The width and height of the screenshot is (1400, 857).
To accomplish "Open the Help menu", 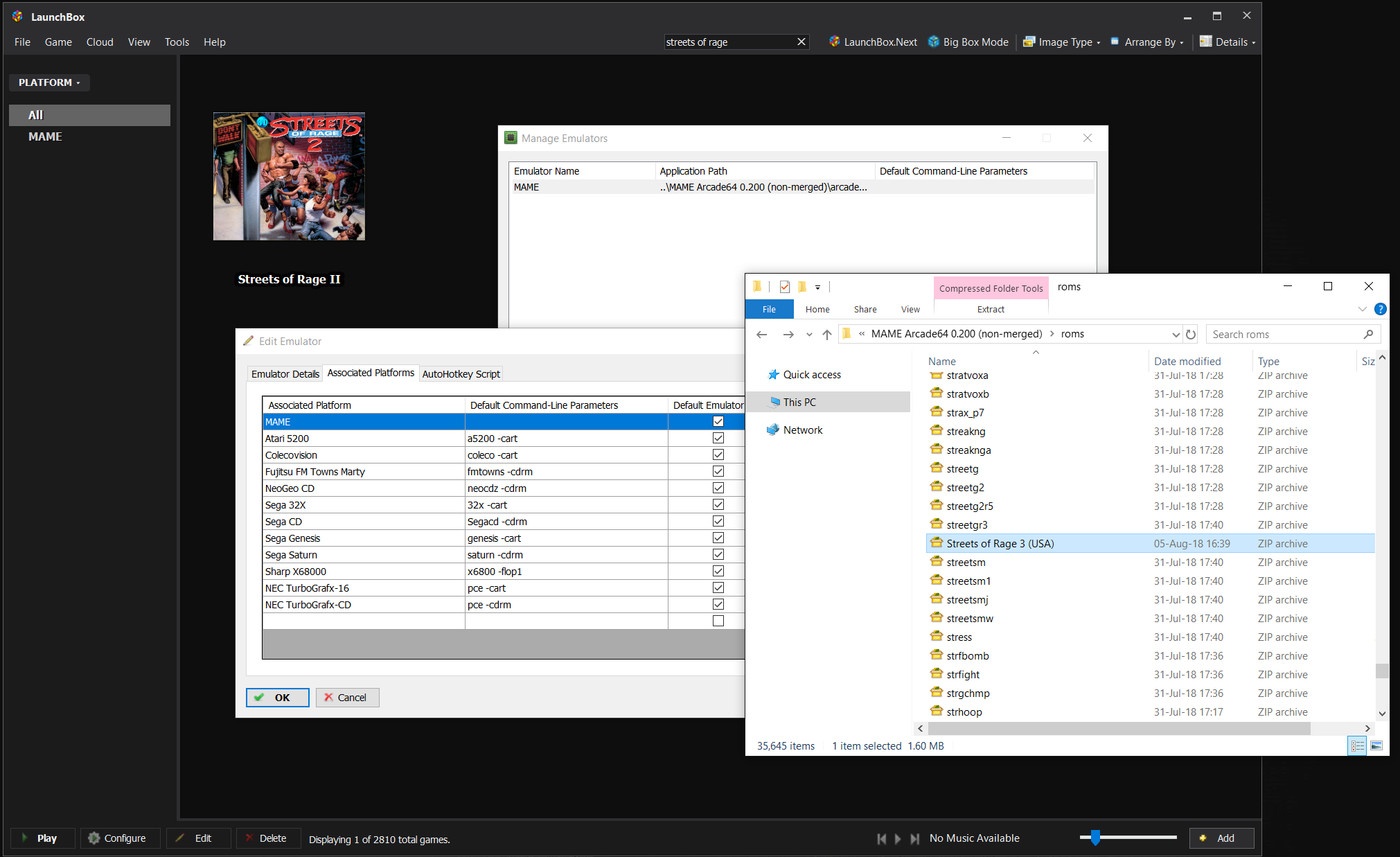I will click(x=214, y=42).
